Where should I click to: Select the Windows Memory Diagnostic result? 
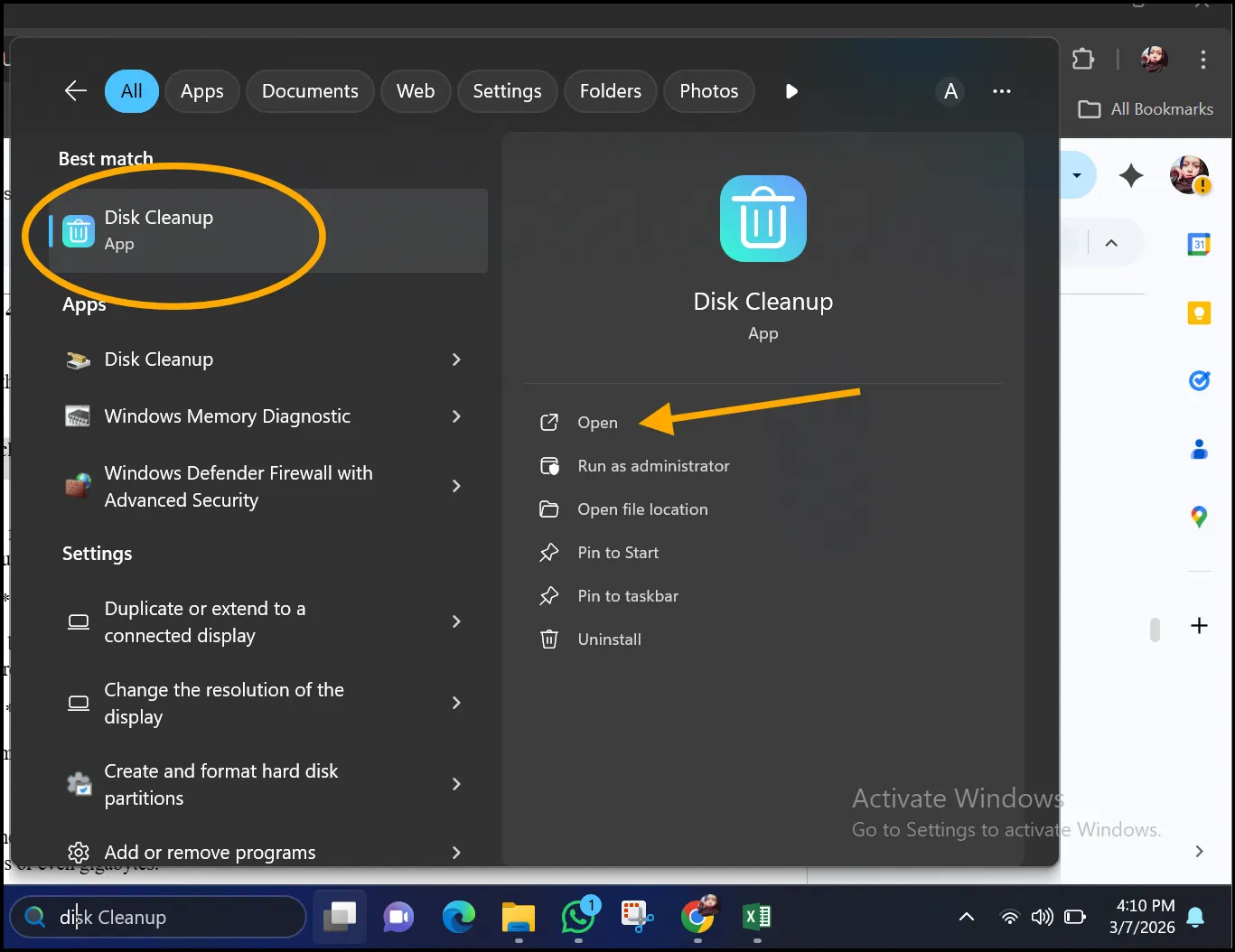(227, 416)
